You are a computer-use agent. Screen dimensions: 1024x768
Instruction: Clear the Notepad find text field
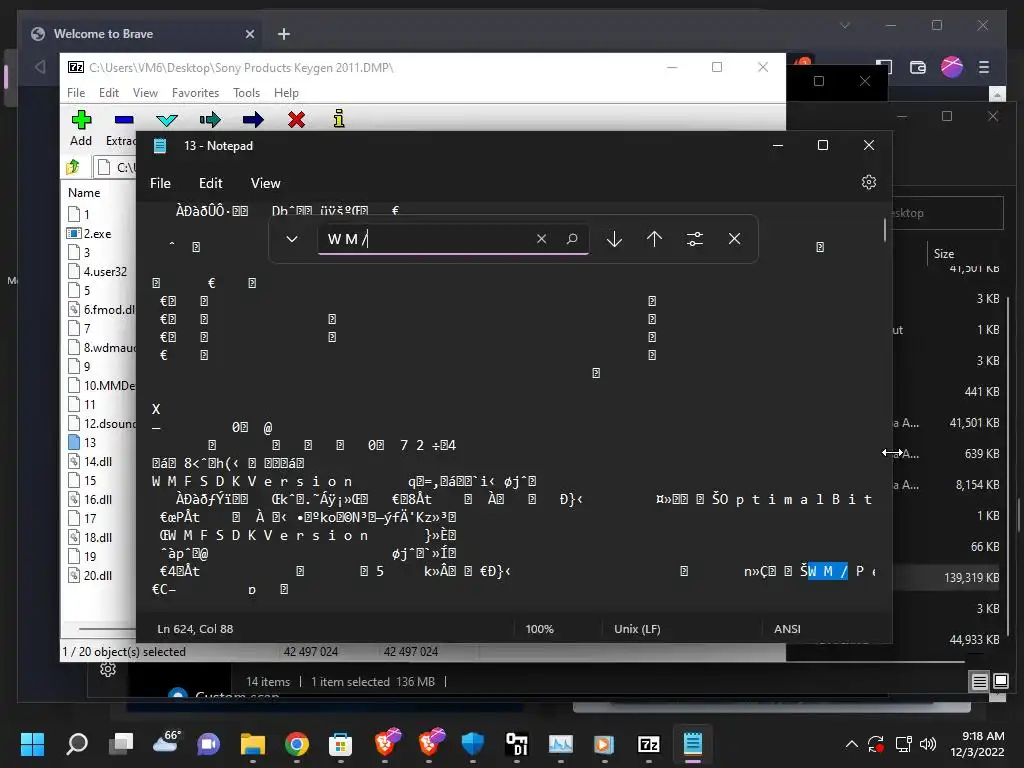tap(541, 239)
